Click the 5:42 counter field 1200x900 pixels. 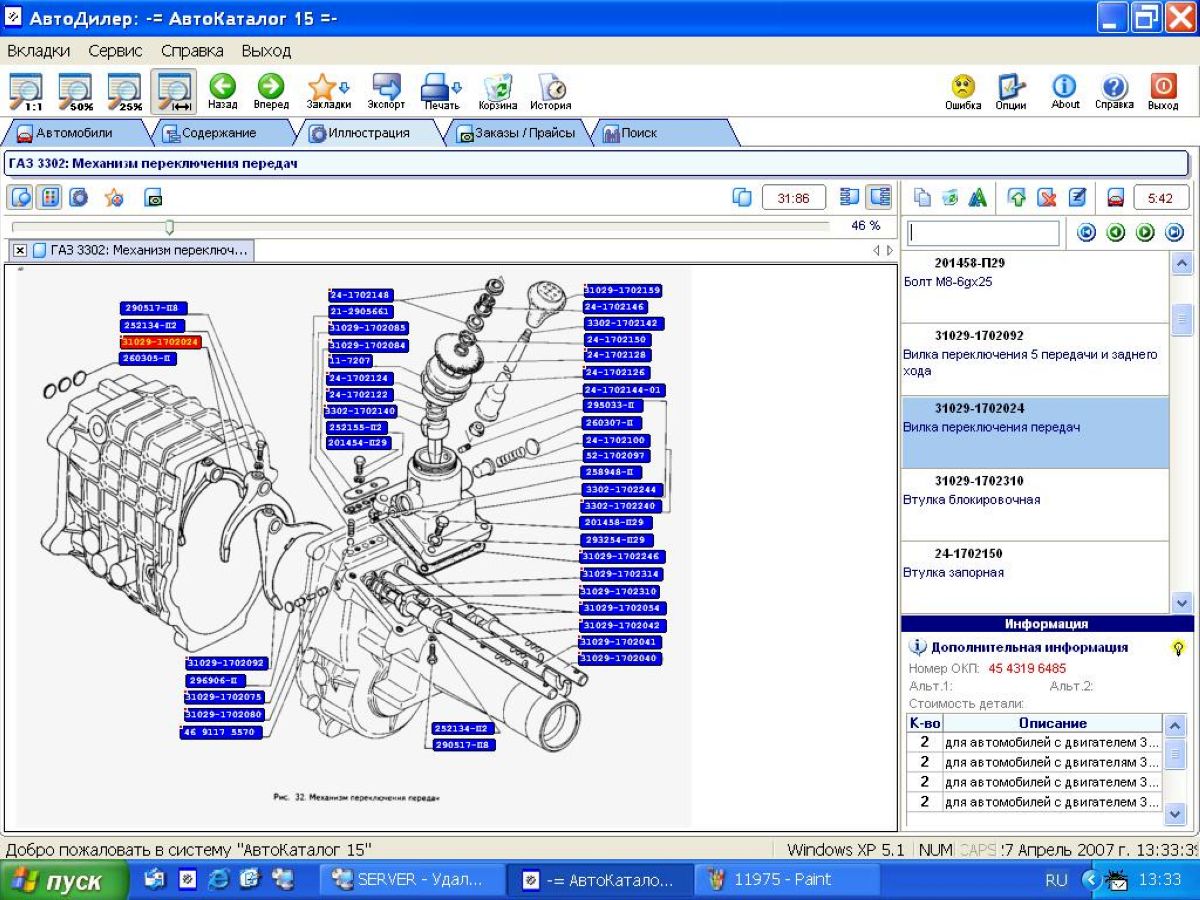click(x=1161, y=198)
